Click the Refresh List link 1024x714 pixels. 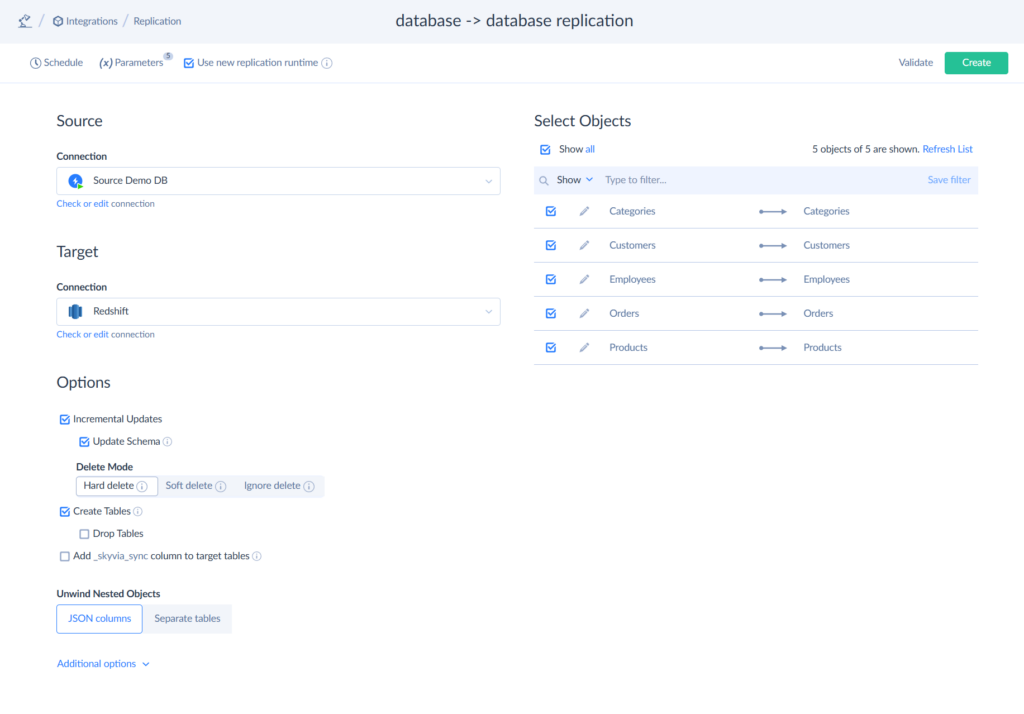coord(948,149)
